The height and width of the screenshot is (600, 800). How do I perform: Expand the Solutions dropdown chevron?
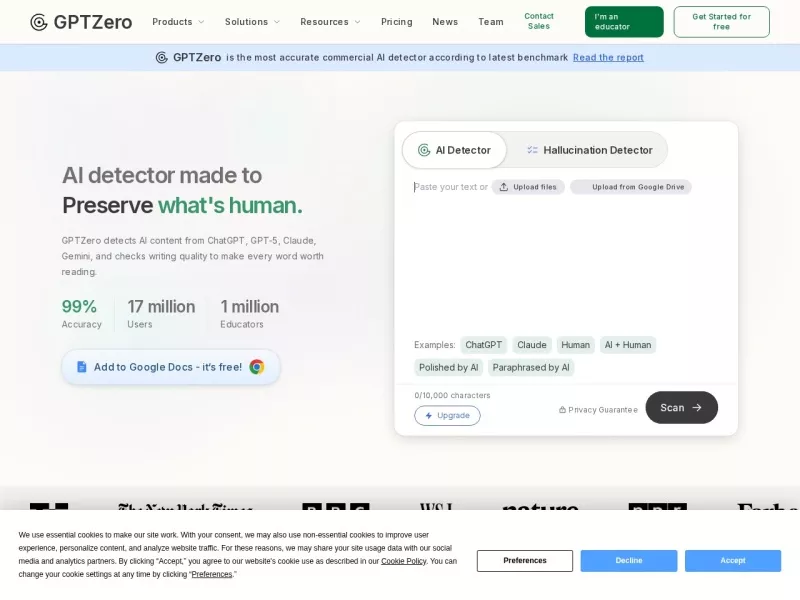277,22
